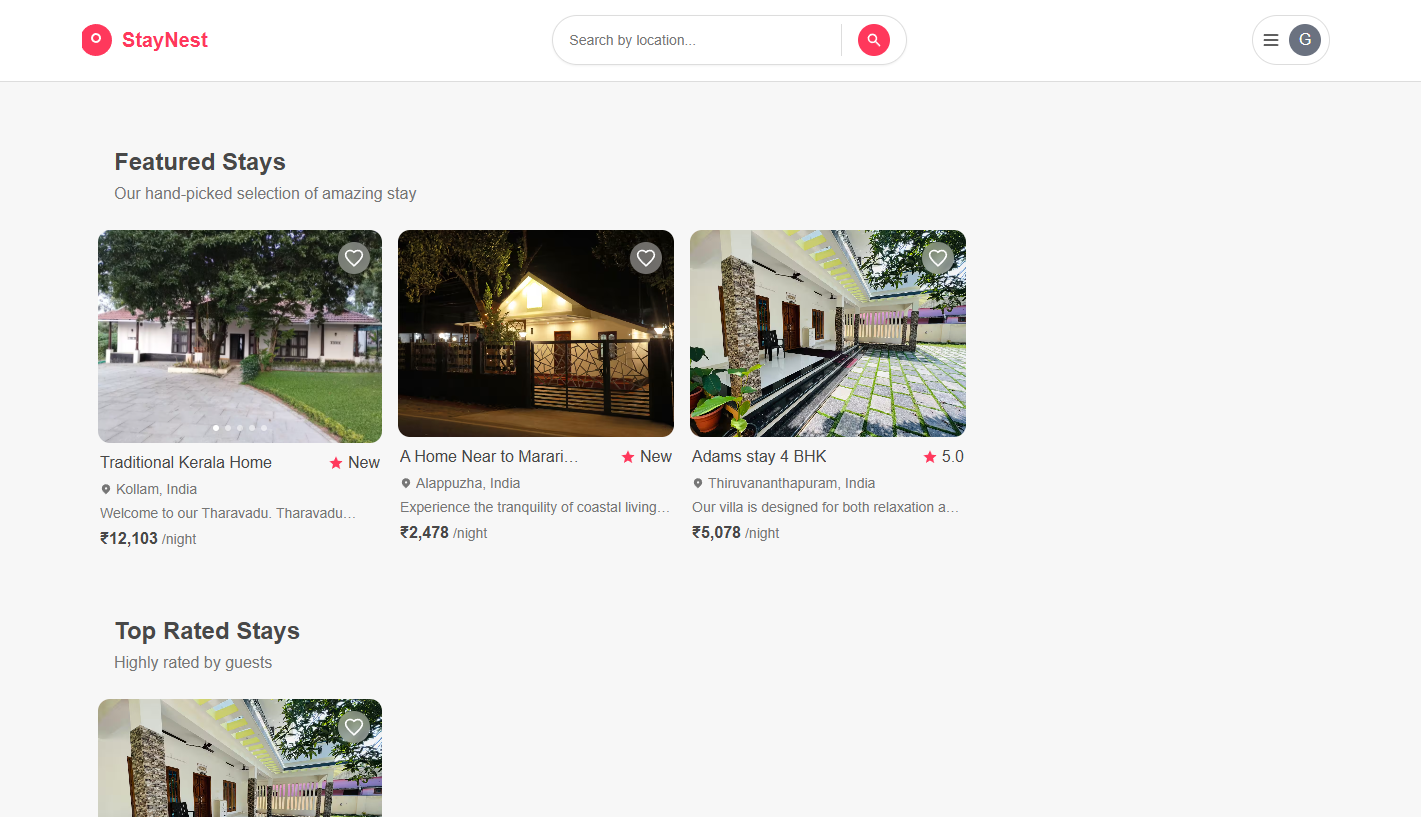The width and height of the screenshot is (1421, 817).
Task: Open the A Home Near to Marari title
Action: [x=489, y=456]
